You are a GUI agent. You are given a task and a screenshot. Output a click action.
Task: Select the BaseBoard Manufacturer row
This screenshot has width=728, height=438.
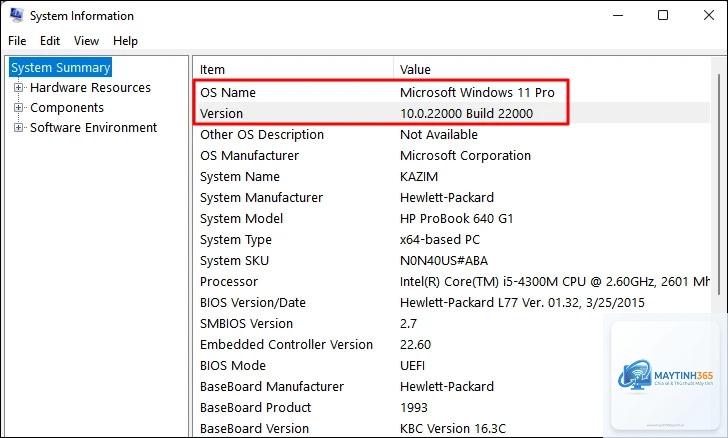452,386
